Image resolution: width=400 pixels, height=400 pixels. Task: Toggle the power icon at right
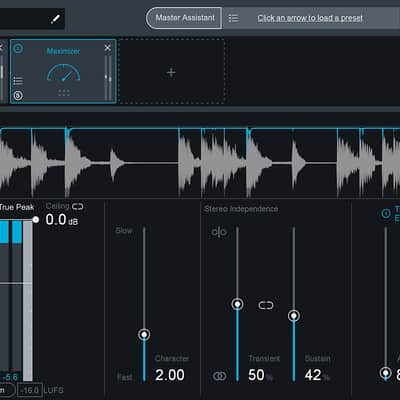pos(386,213)
